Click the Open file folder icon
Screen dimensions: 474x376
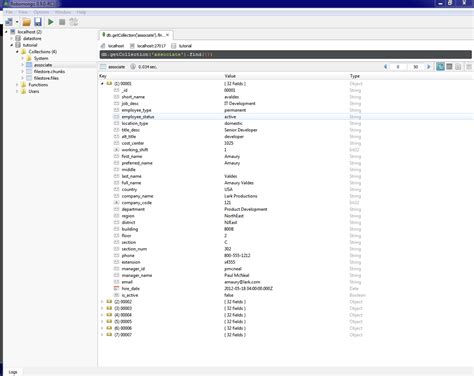pos(26,22)
